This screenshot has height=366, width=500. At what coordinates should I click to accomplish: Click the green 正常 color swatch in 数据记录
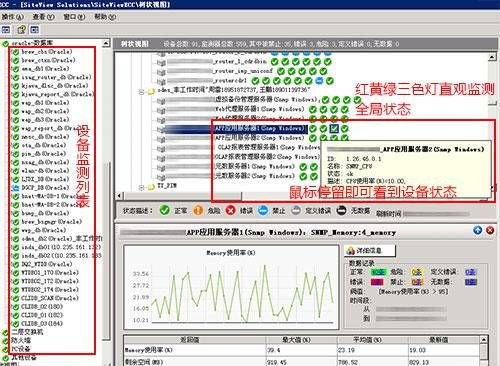(x=378, y=272)
